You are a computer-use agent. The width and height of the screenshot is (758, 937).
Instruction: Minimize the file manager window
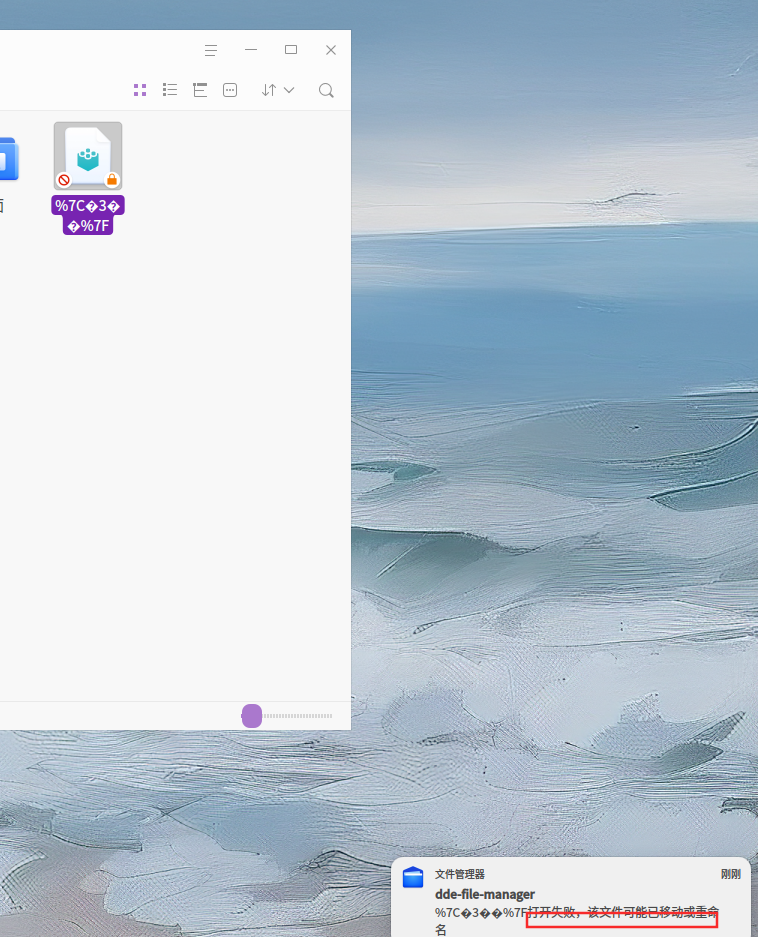coord(251,50)
